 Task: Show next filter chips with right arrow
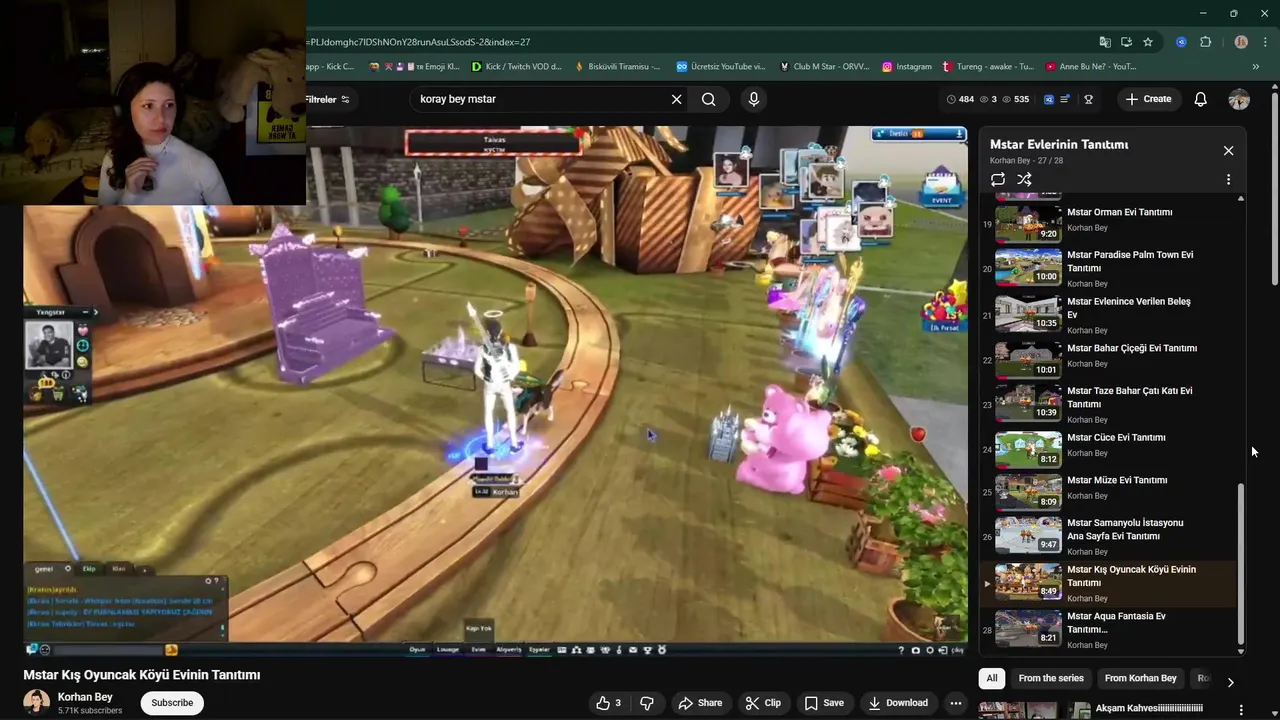click(1230, 682)
